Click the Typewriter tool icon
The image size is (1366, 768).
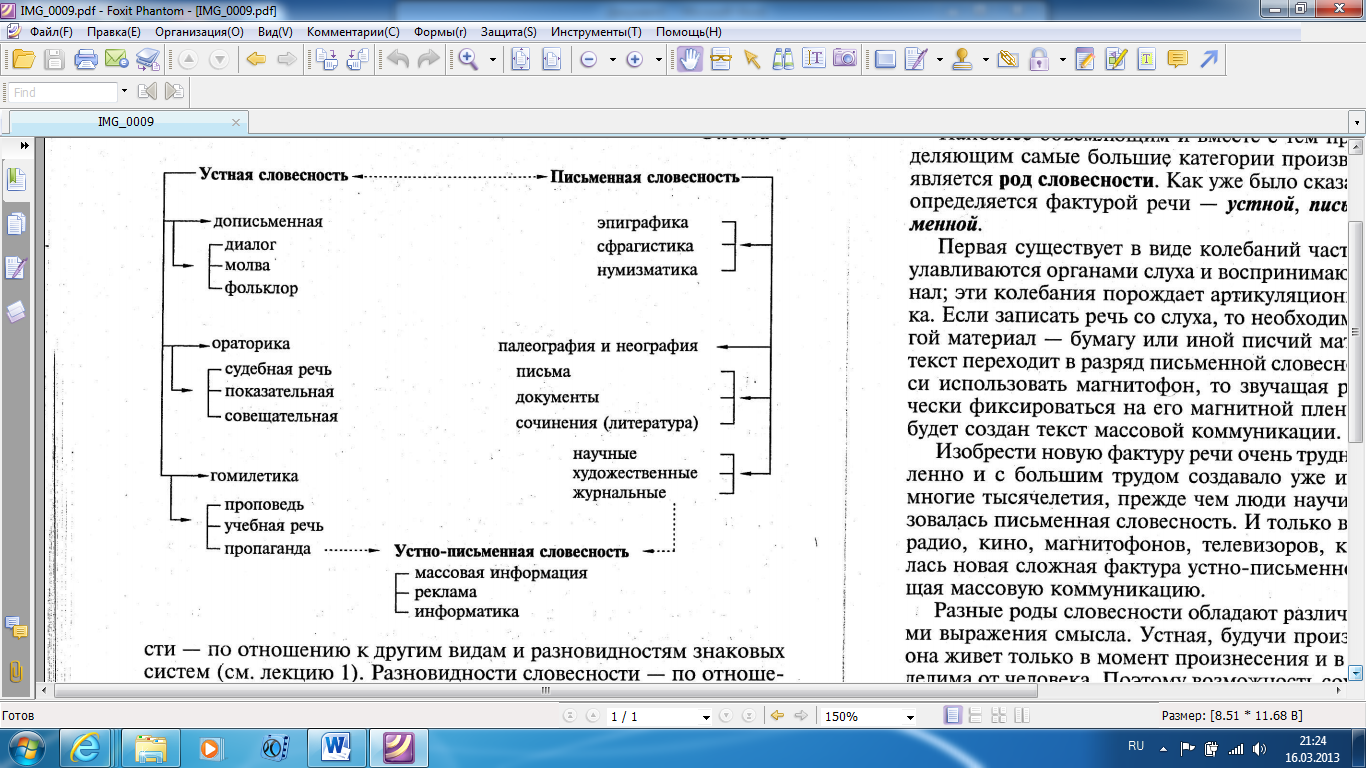coord(1147,59)
